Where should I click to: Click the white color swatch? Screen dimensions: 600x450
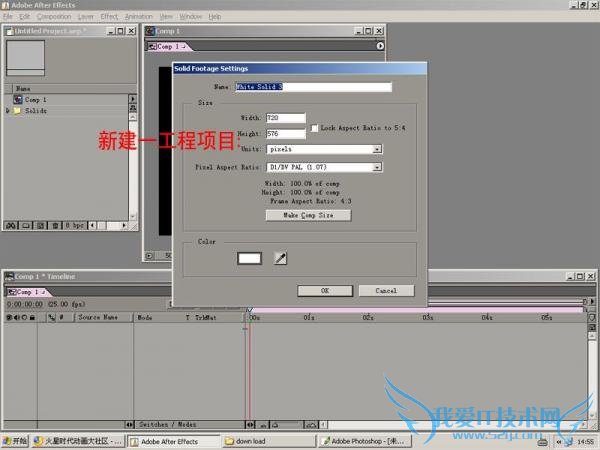(x=249, y=258)
